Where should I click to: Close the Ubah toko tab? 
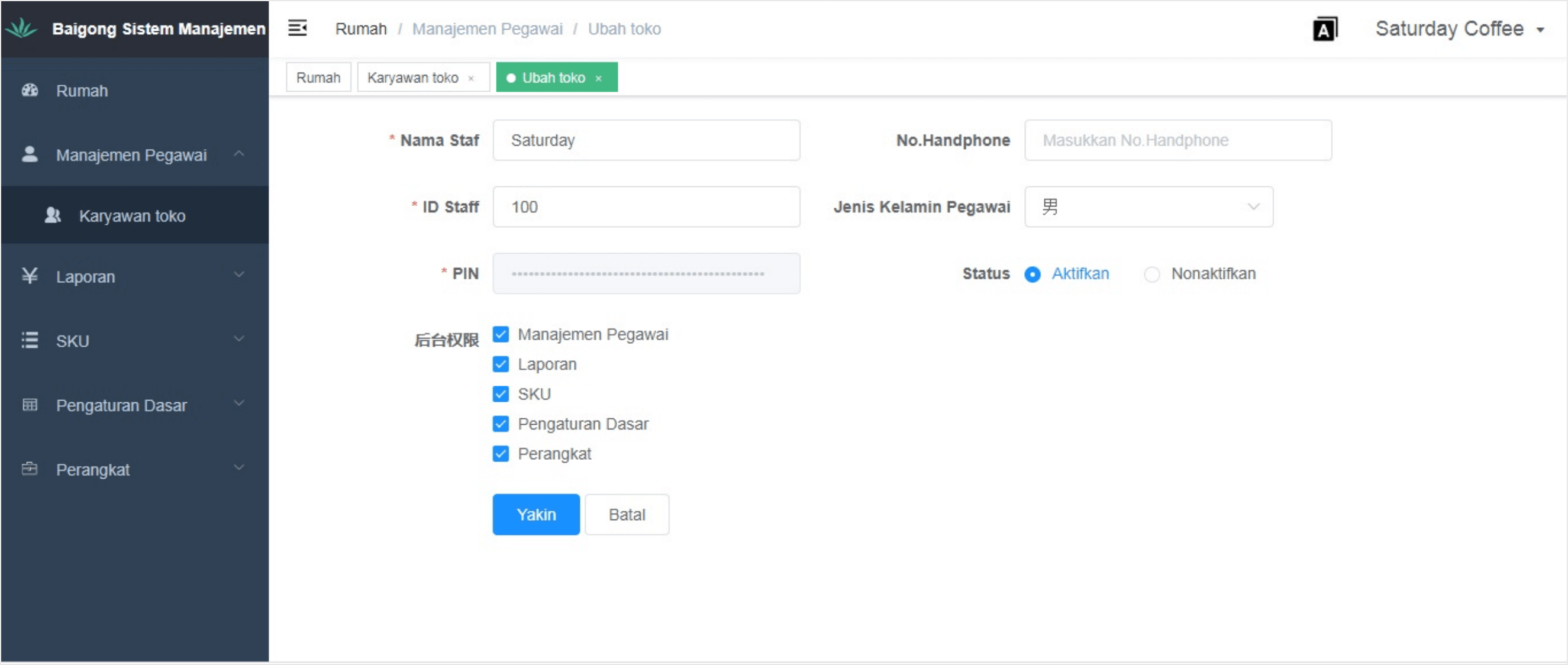(x=599, y=79)
